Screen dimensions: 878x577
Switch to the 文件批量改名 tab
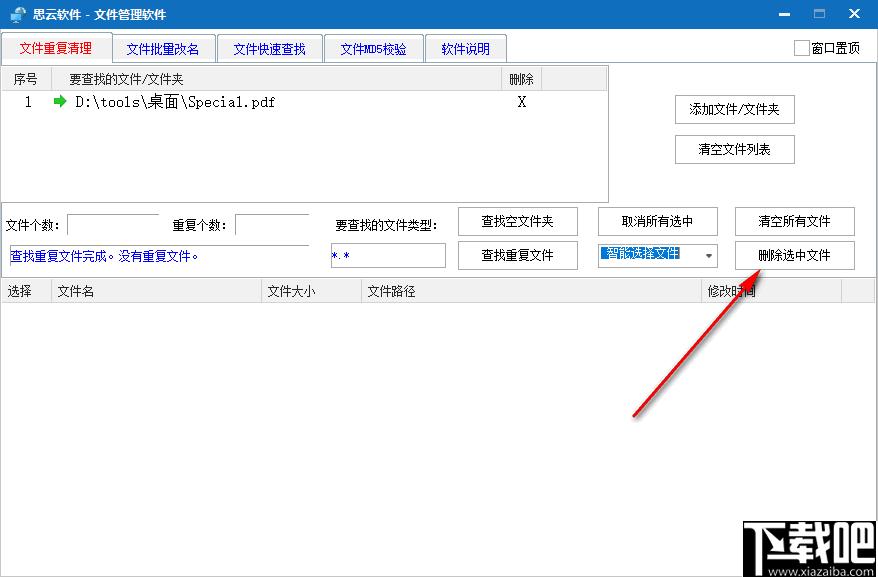pyautogui.click(x=163, y=49)
